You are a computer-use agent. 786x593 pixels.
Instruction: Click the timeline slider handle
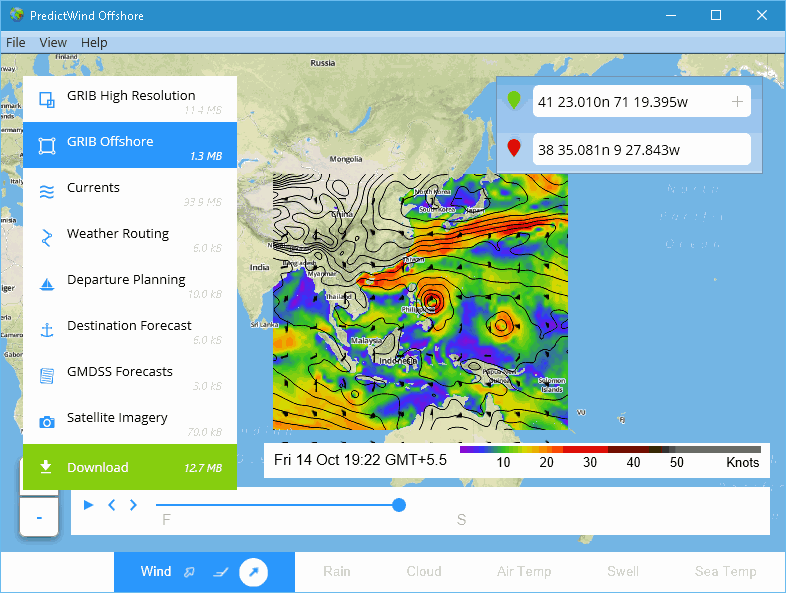(399, 505)
